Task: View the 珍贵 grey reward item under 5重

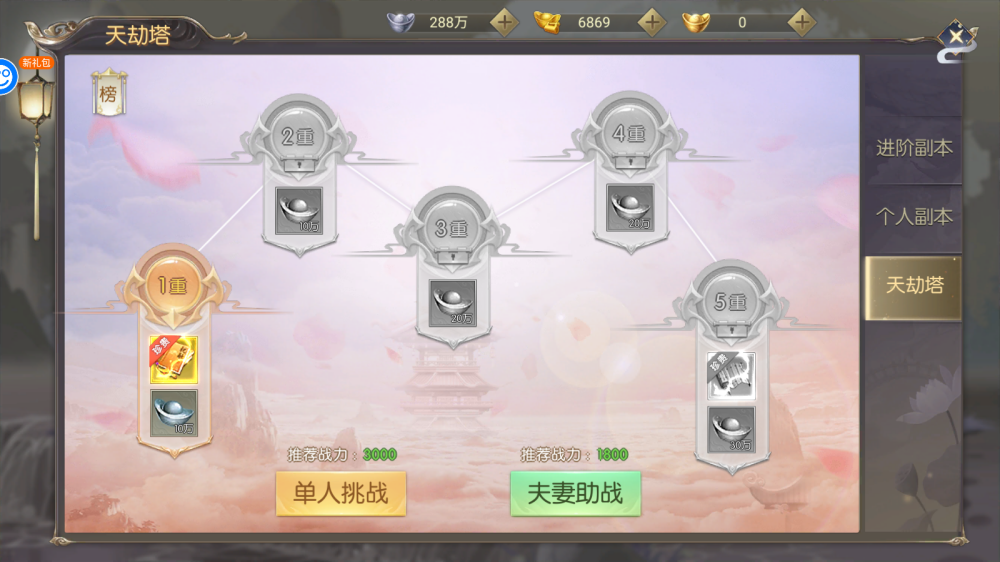Action: [732, 376]
